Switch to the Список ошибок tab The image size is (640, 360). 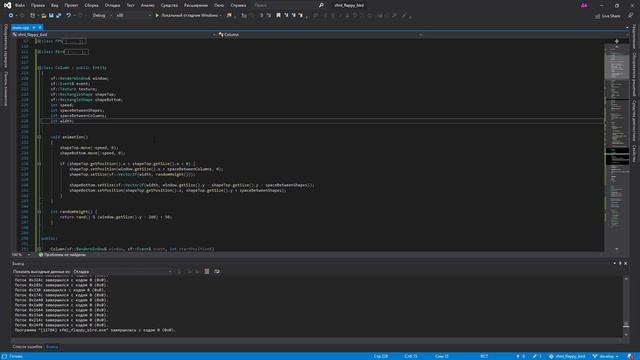click(x=27, y=347)
